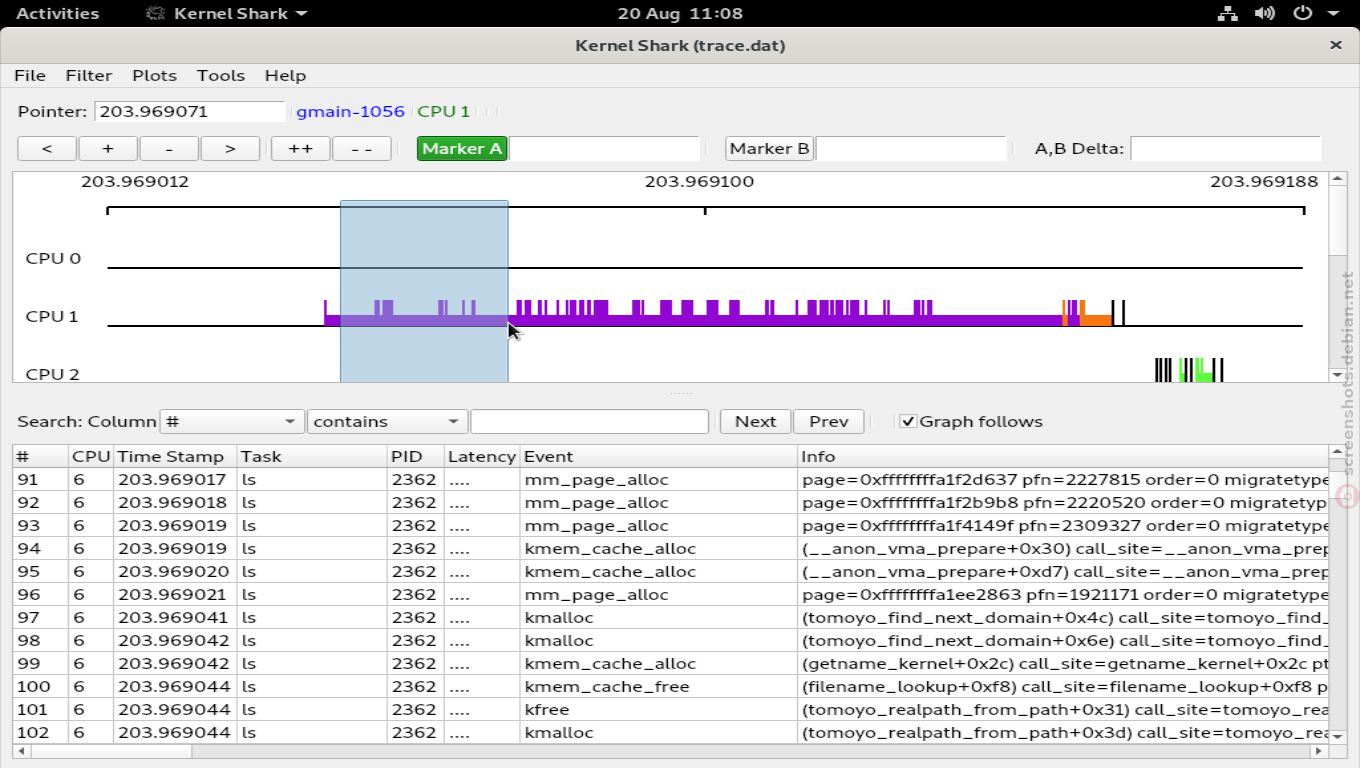Click the search text input field

589,421
